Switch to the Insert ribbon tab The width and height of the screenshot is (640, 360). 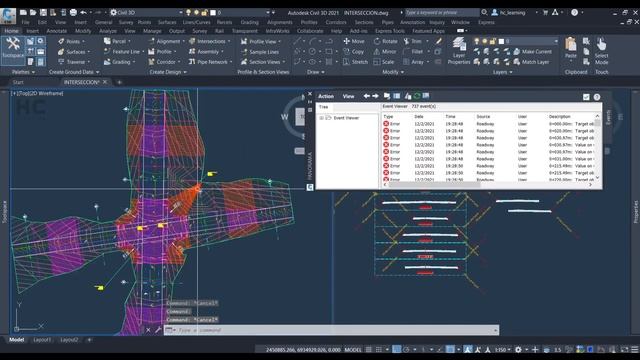click(x=32, y=31)
